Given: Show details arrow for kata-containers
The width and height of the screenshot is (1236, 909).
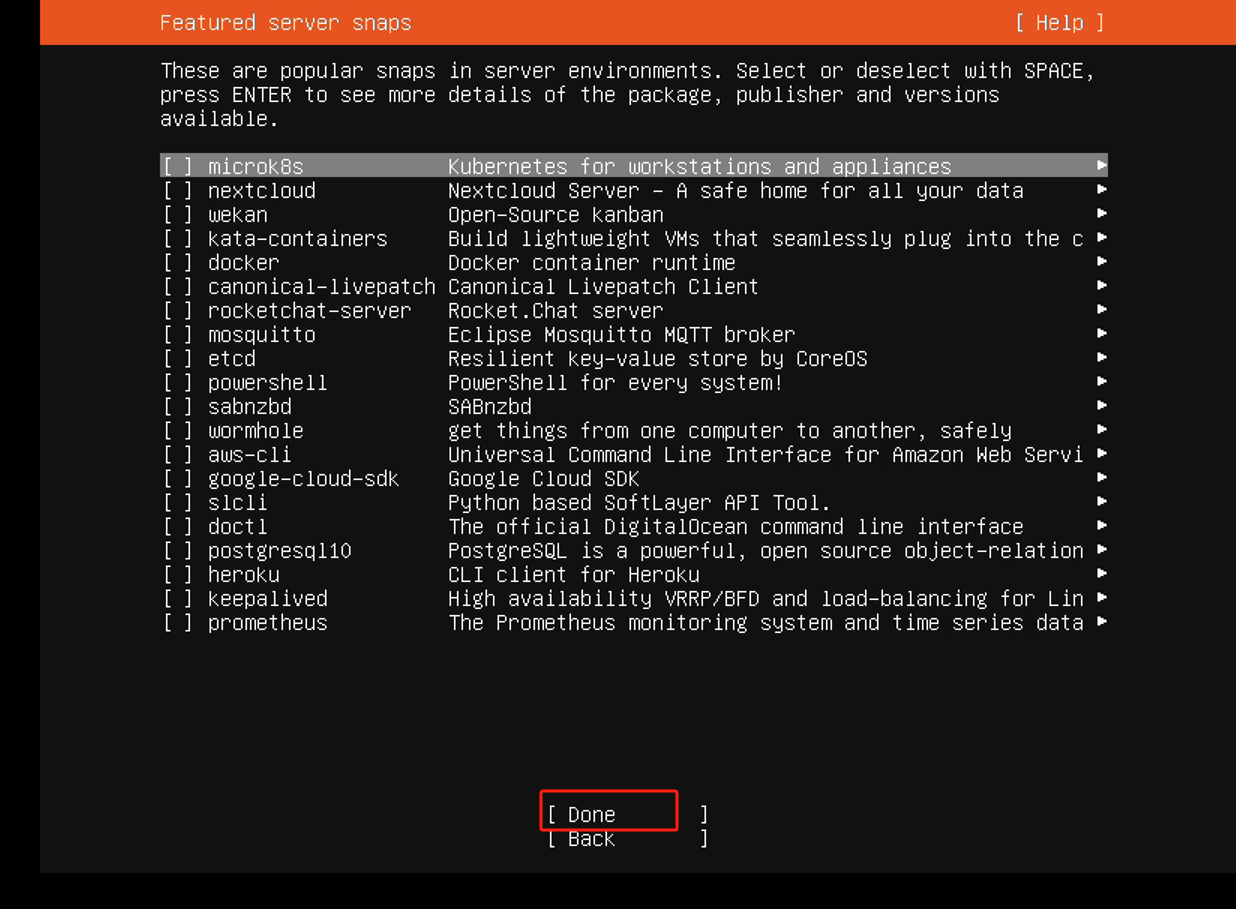Looking at the screenshot, I should tap(1101, 237).
